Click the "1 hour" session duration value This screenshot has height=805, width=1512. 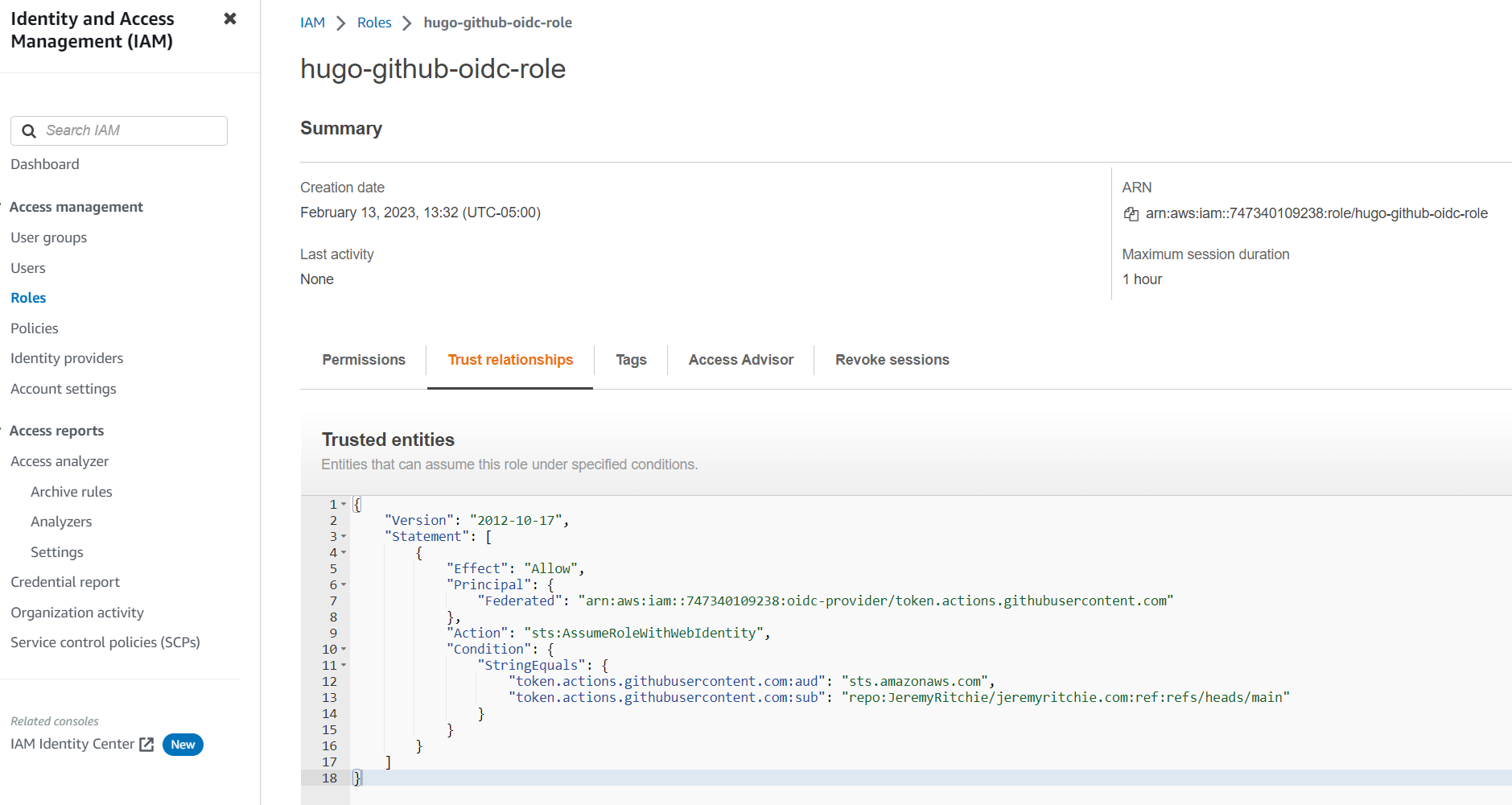pos(1142,279)
